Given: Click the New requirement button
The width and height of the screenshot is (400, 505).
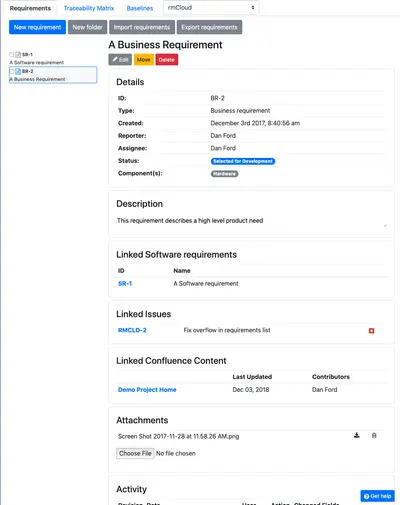Looking at the screenshot, I should tap(37, 27).
